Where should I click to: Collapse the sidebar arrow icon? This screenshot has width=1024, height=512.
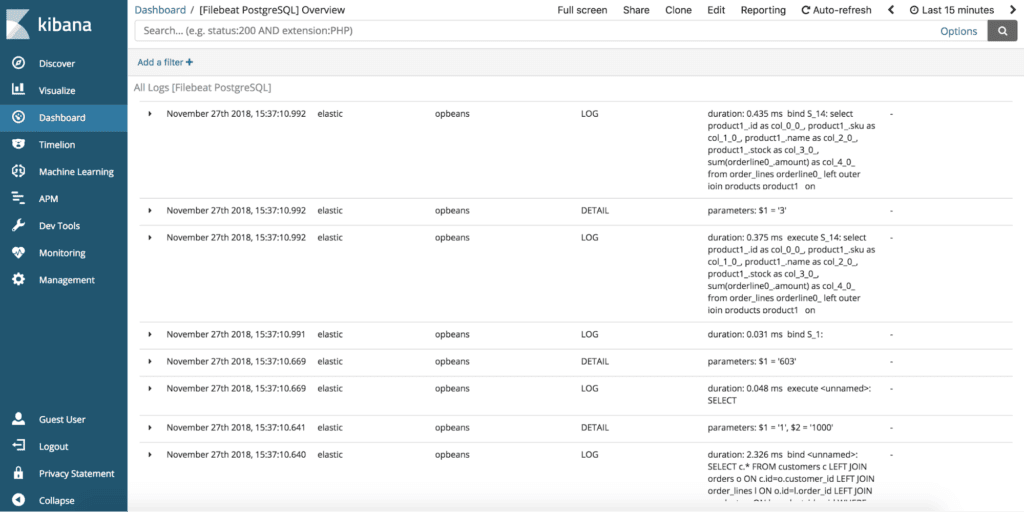tap(18, 500)
